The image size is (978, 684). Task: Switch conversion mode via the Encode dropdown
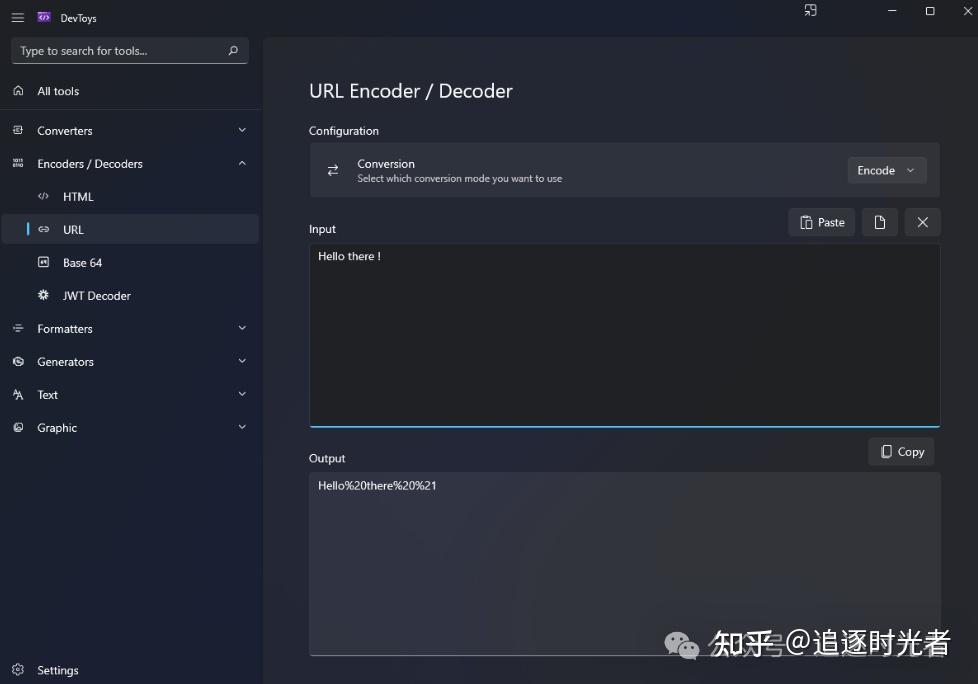[886, 170]
